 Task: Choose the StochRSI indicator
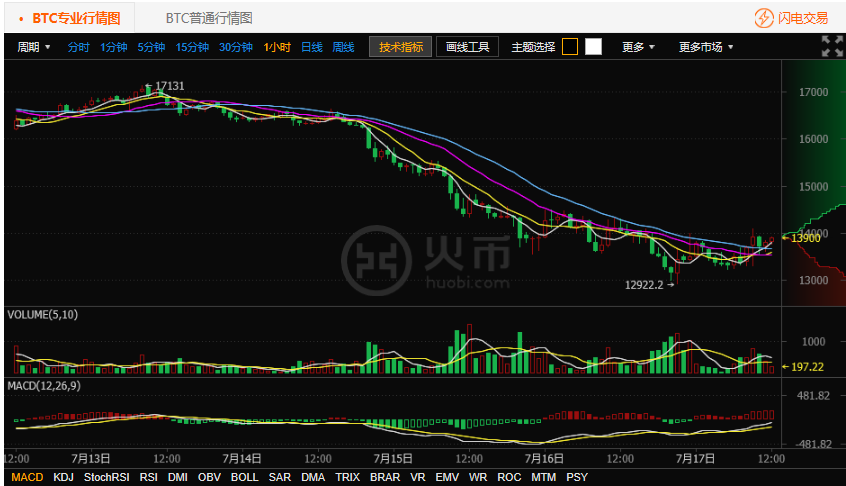[x=106, y=477]
